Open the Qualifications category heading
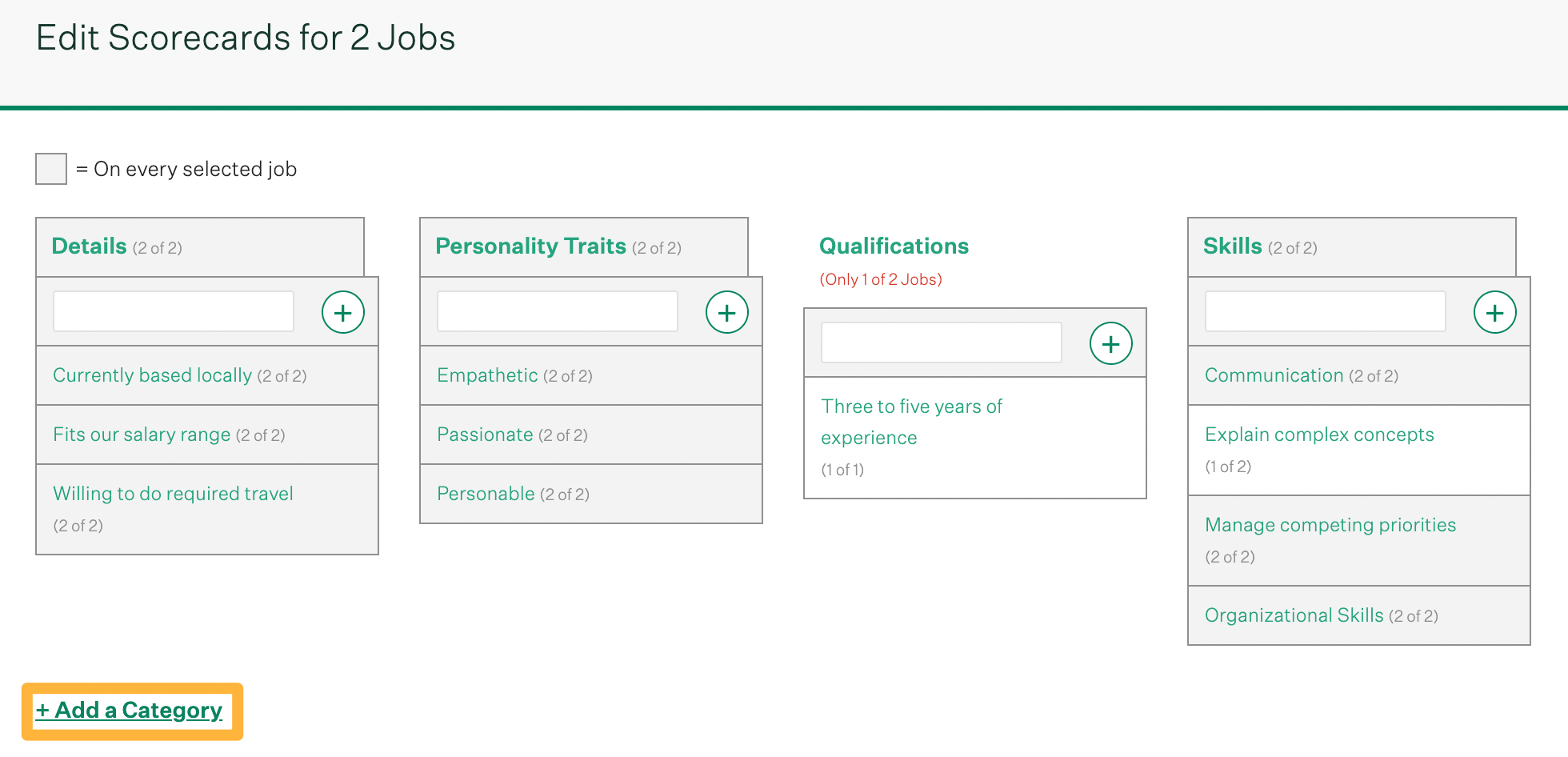This screenshot has width=1568, height=757. click(x=894, y=246)
